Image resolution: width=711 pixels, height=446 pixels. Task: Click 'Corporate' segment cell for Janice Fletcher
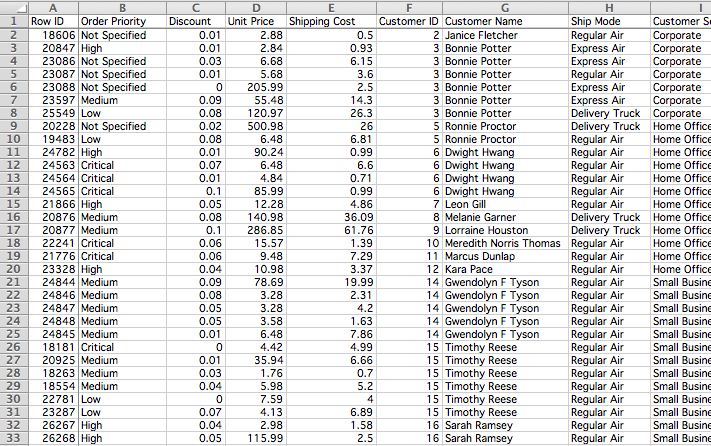[x=681, y=35]
